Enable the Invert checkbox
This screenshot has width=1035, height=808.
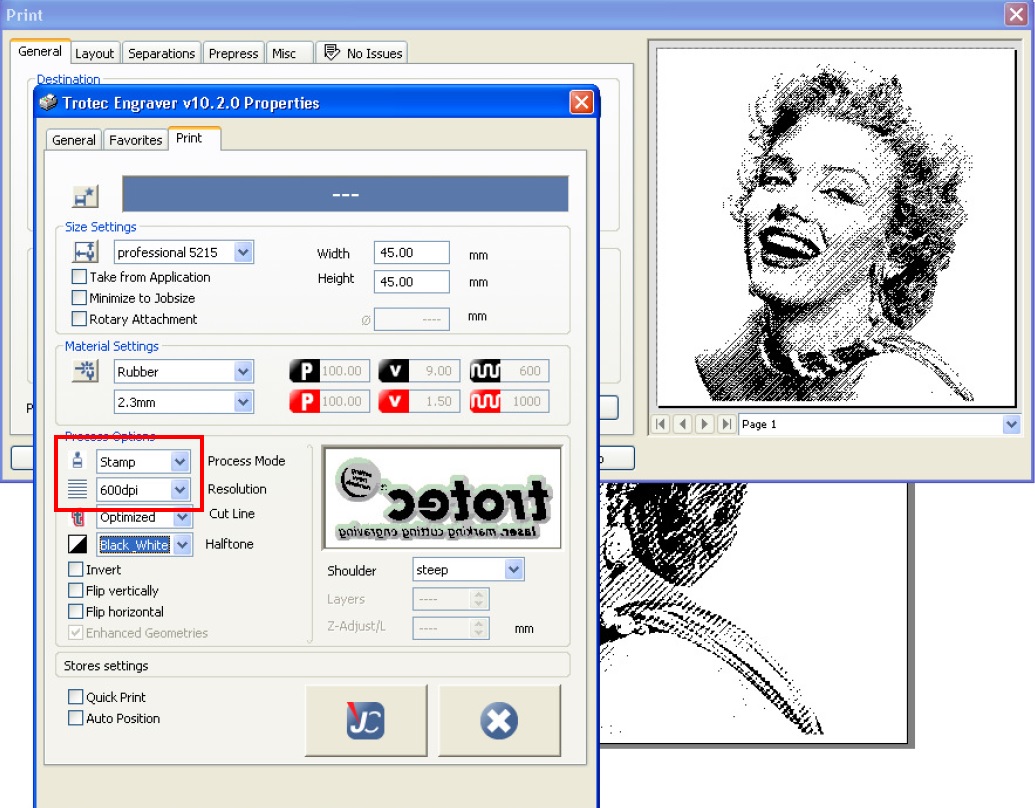point(76,570)
